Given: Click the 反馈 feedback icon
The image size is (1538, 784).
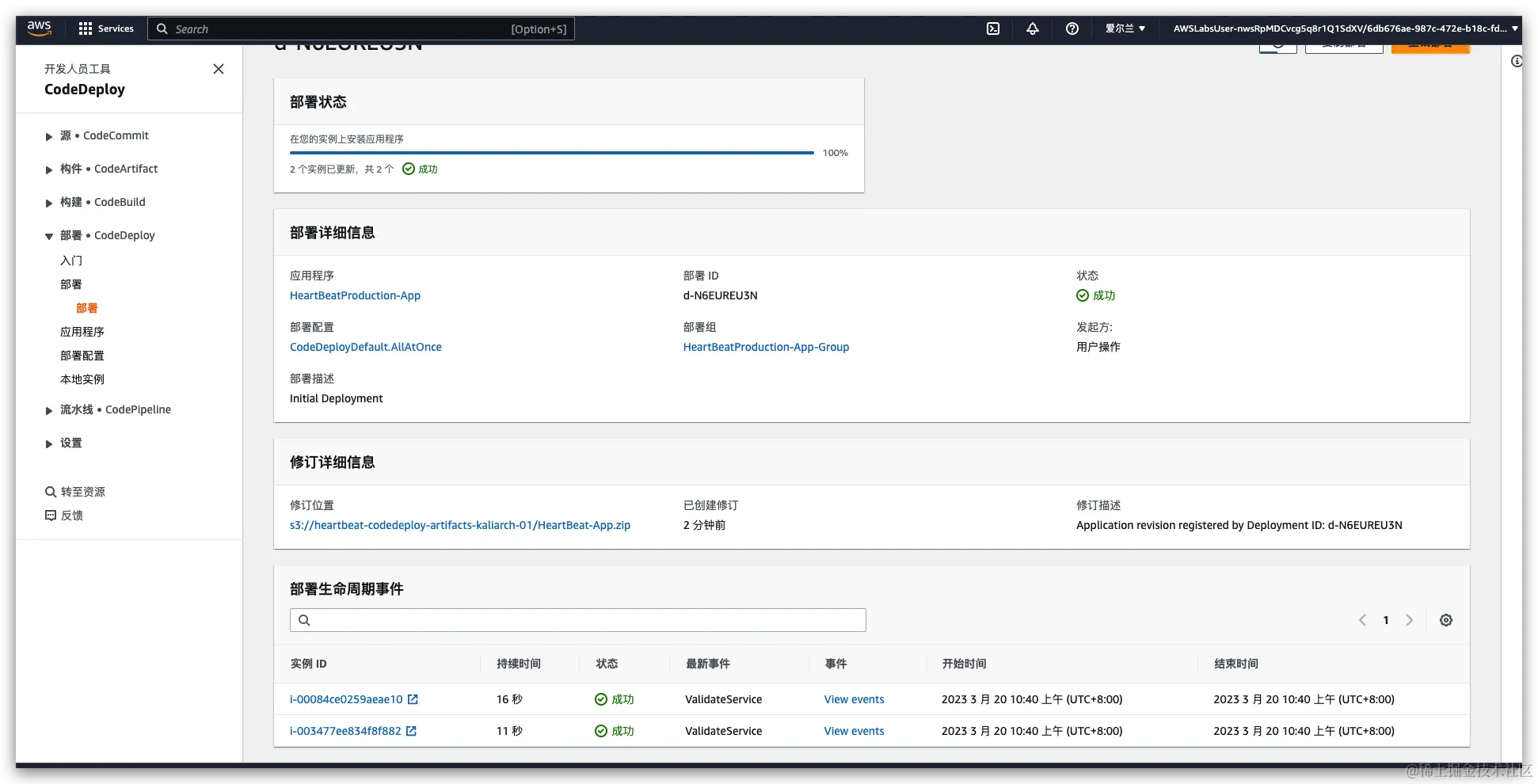Looking at the screenshot, I should coord(51,516).
